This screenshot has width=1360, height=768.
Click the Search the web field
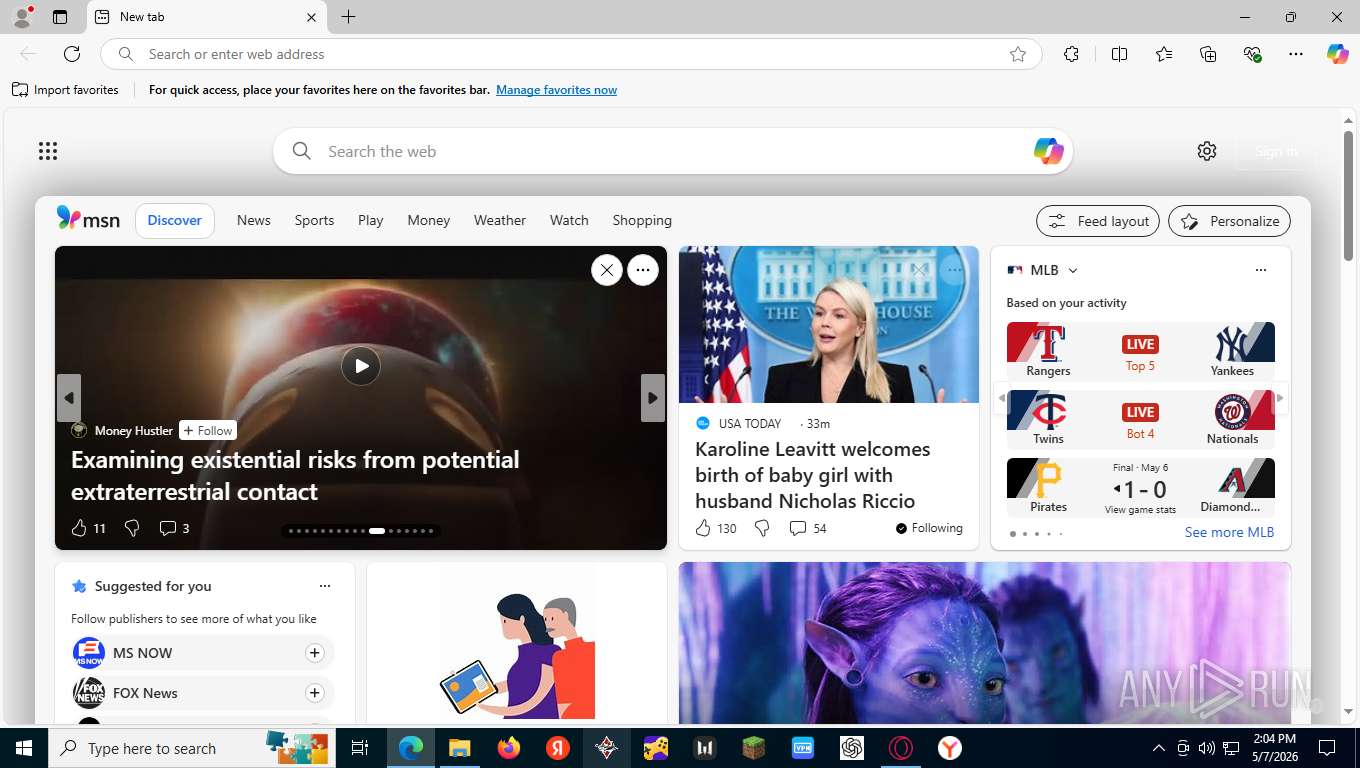click(673, 151)
